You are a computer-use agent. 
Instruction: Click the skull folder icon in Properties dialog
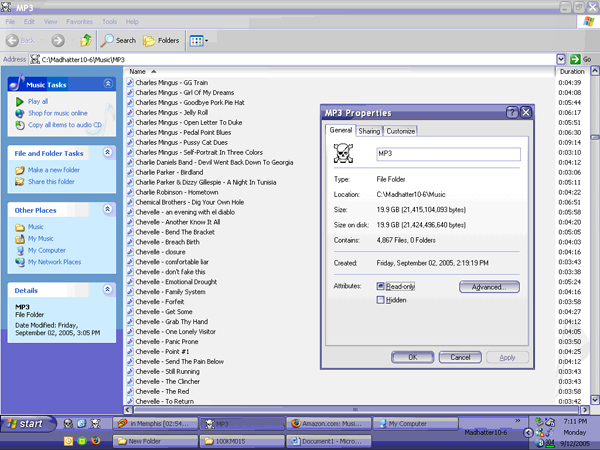341,153
